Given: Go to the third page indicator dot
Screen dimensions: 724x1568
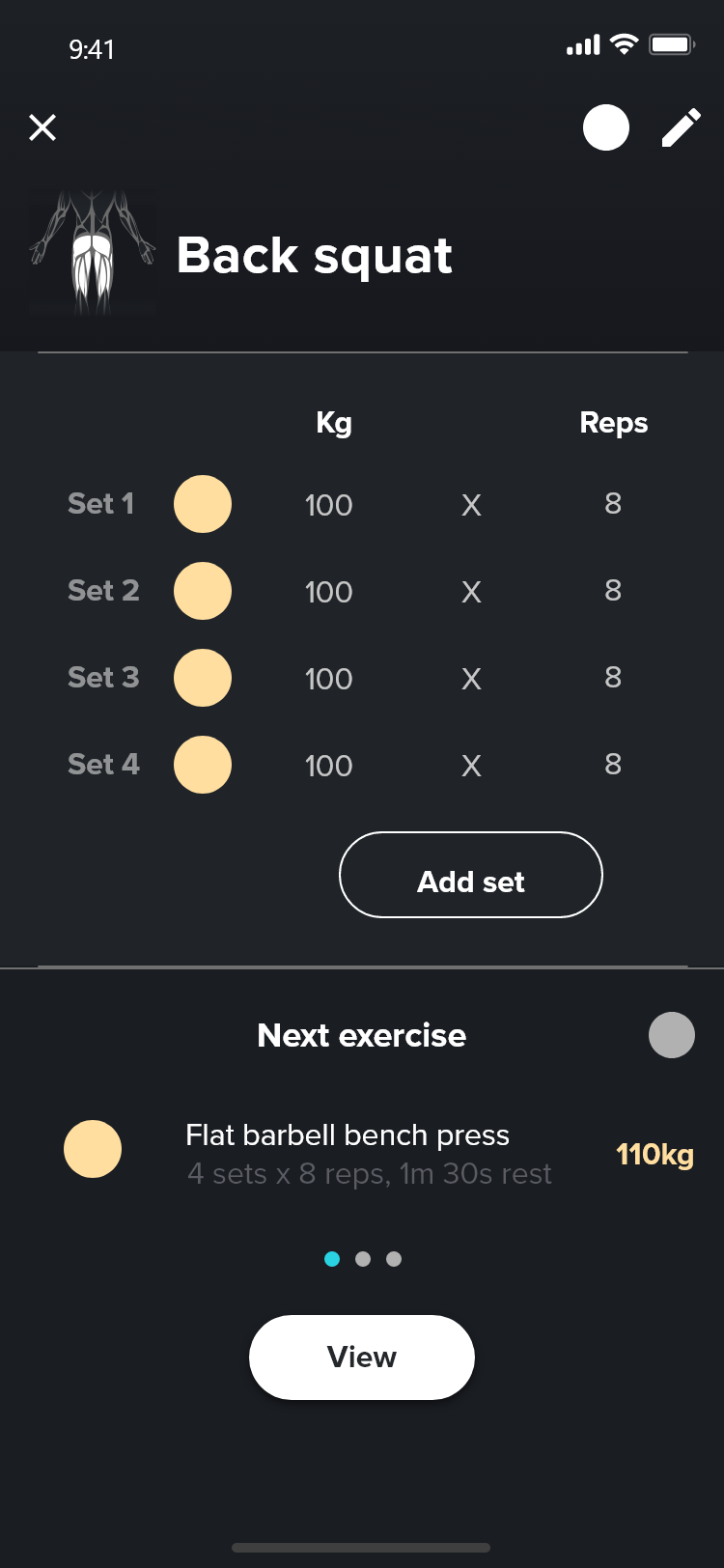Looking at the screenshot, I should 394,1259.
